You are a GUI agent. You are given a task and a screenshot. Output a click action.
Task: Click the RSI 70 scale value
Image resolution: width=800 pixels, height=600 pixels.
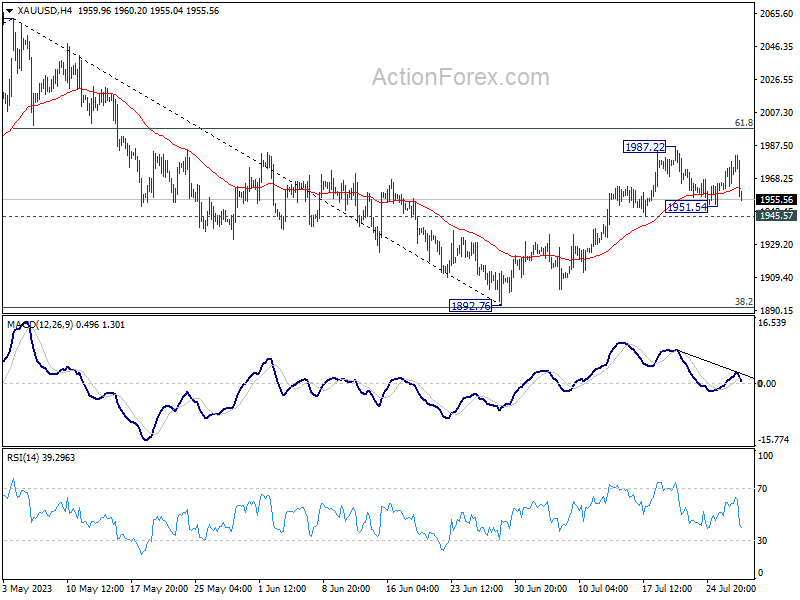point(762,489)
